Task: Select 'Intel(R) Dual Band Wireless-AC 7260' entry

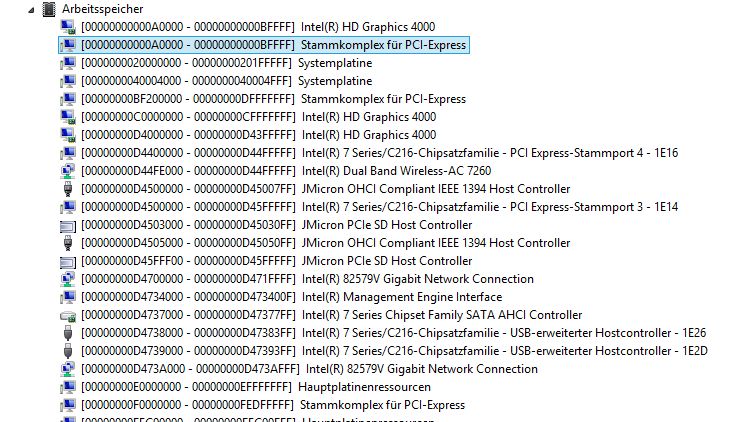Action: click(x=286, y=171)
